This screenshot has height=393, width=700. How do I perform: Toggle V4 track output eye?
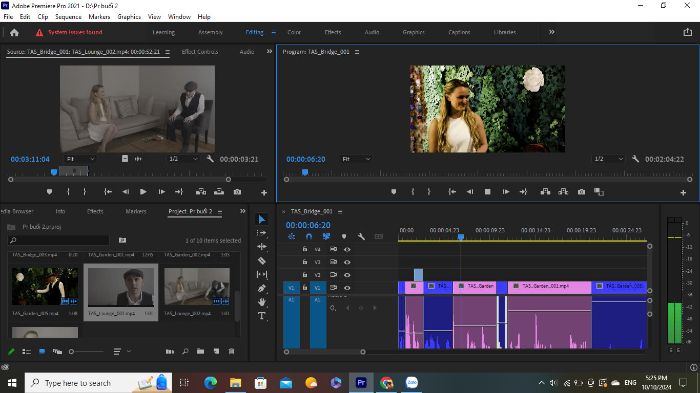click(x=347, y=249)
